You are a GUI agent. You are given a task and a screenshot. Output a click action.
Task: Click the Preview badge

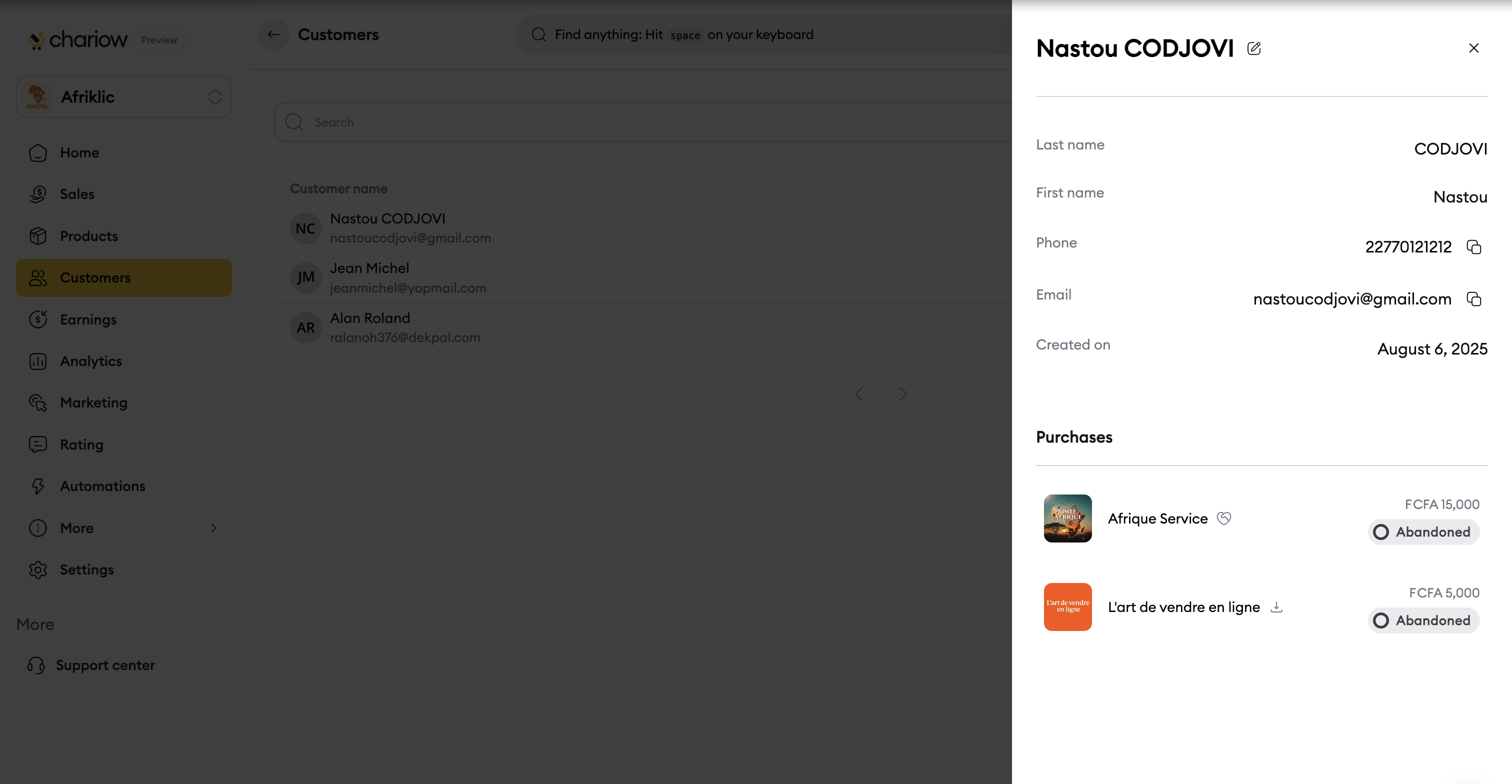159,40
